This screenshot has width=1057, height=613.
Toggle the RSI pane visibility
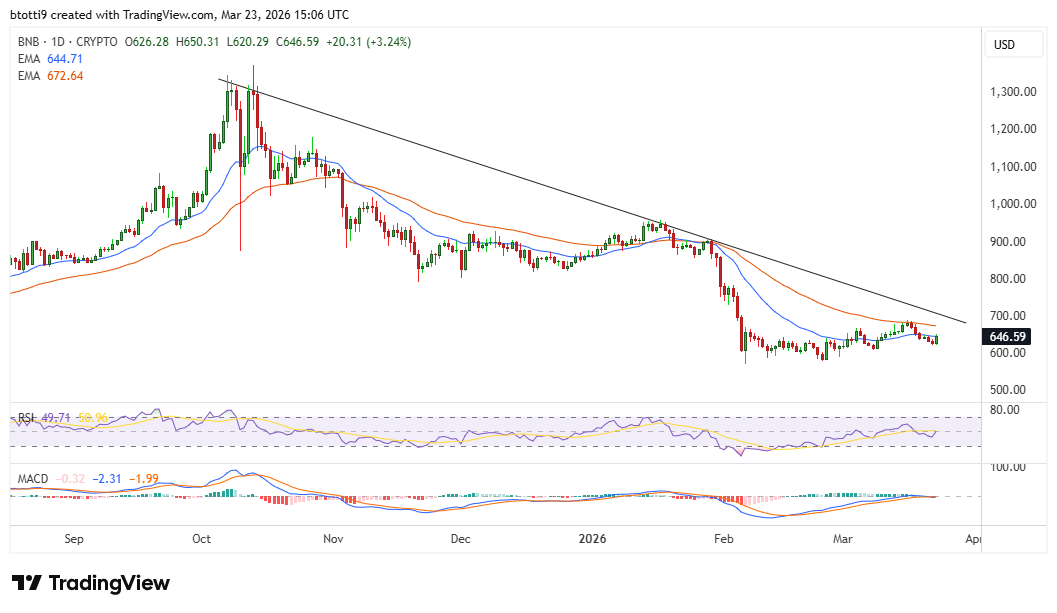(25, 417)
